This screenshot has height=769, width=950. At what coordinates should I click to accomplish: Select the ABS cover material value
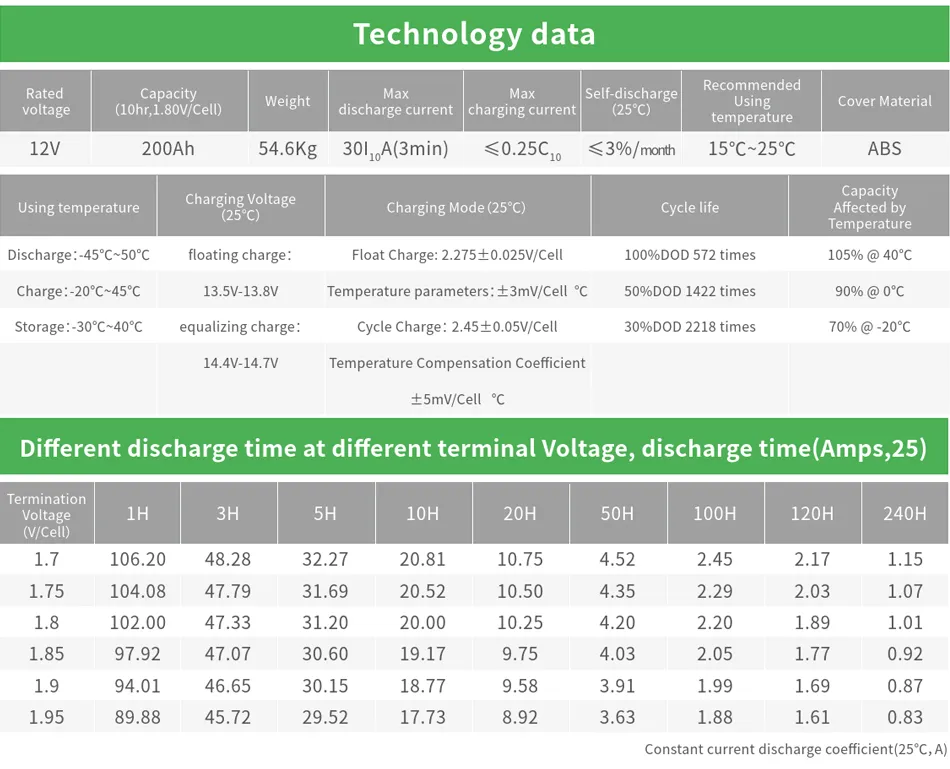(x=884, y=149)
